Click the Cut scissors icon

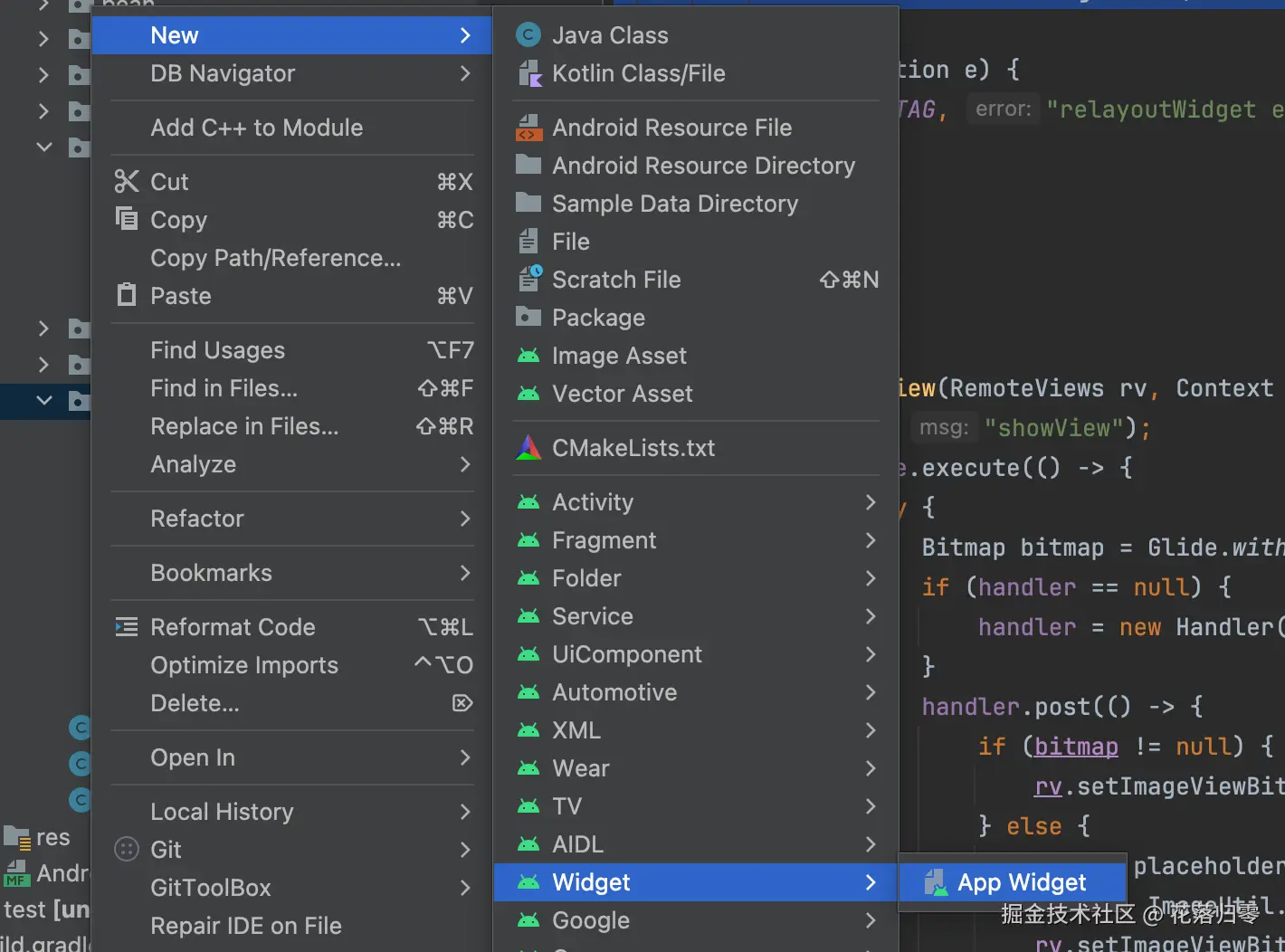pos(127,182)
